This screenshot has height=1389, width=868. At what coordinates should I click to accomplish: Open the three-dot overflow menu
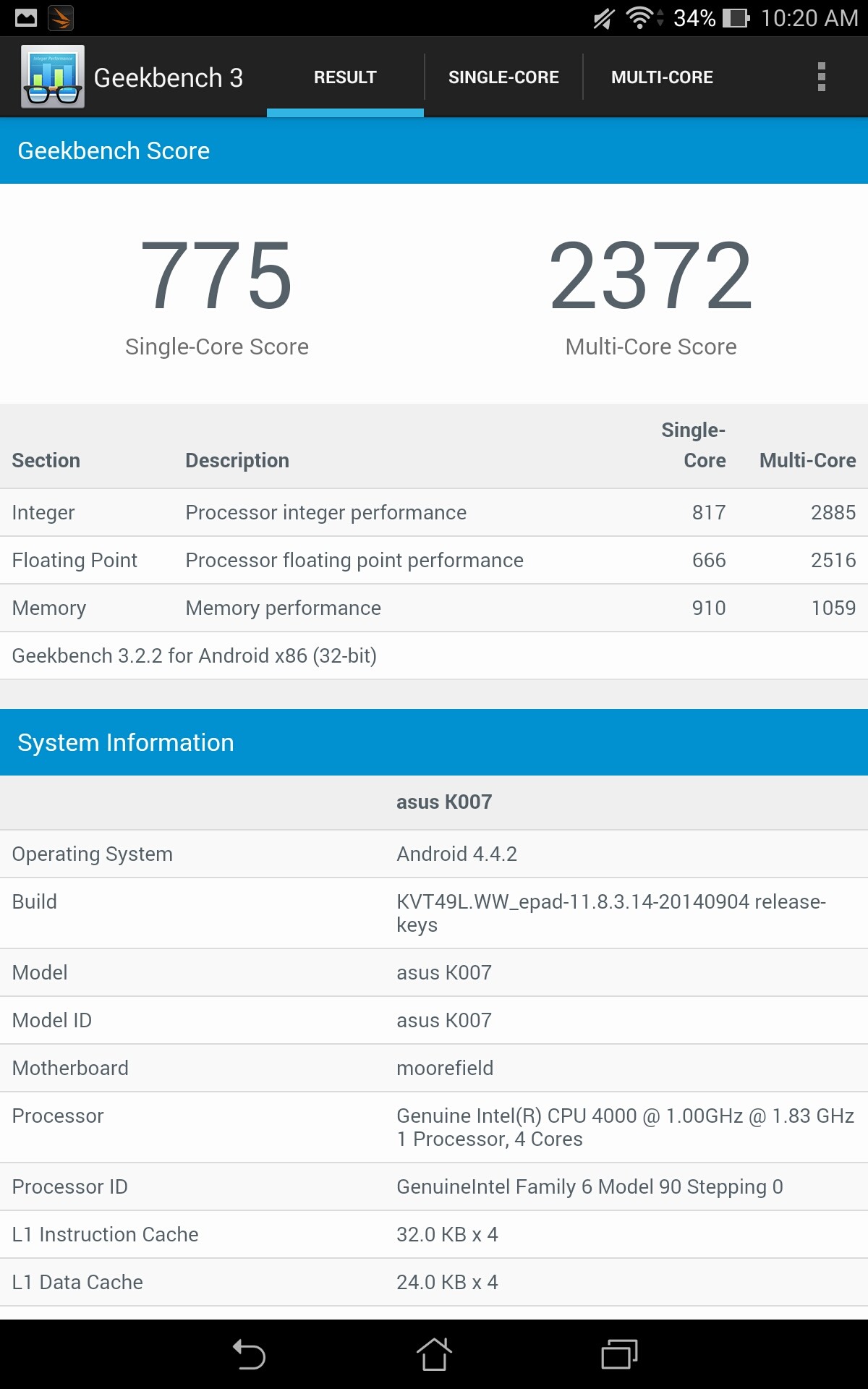pyautogui.click(x=821, y=77)
